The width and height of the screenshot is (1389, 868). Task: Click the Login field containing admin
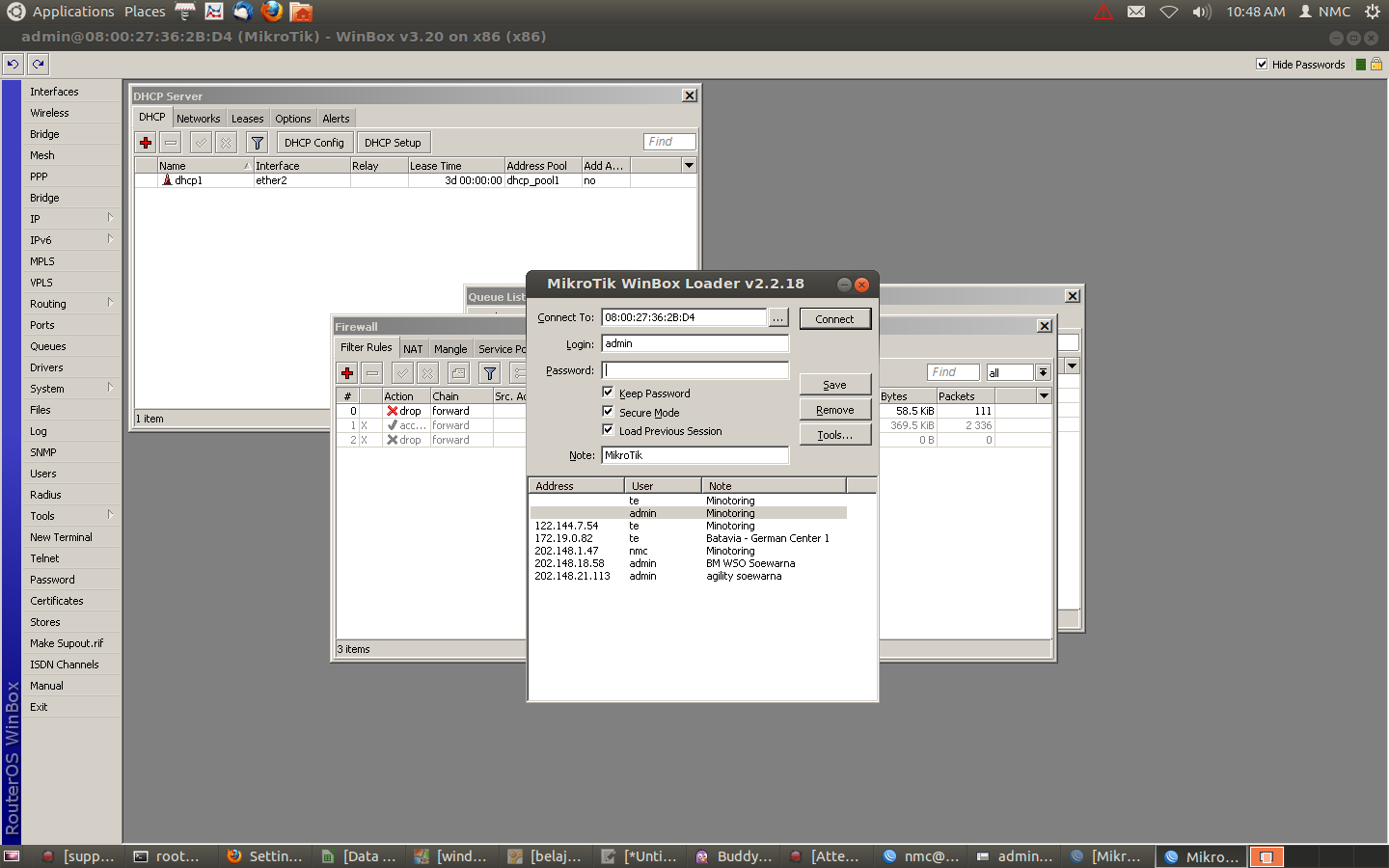695,343
